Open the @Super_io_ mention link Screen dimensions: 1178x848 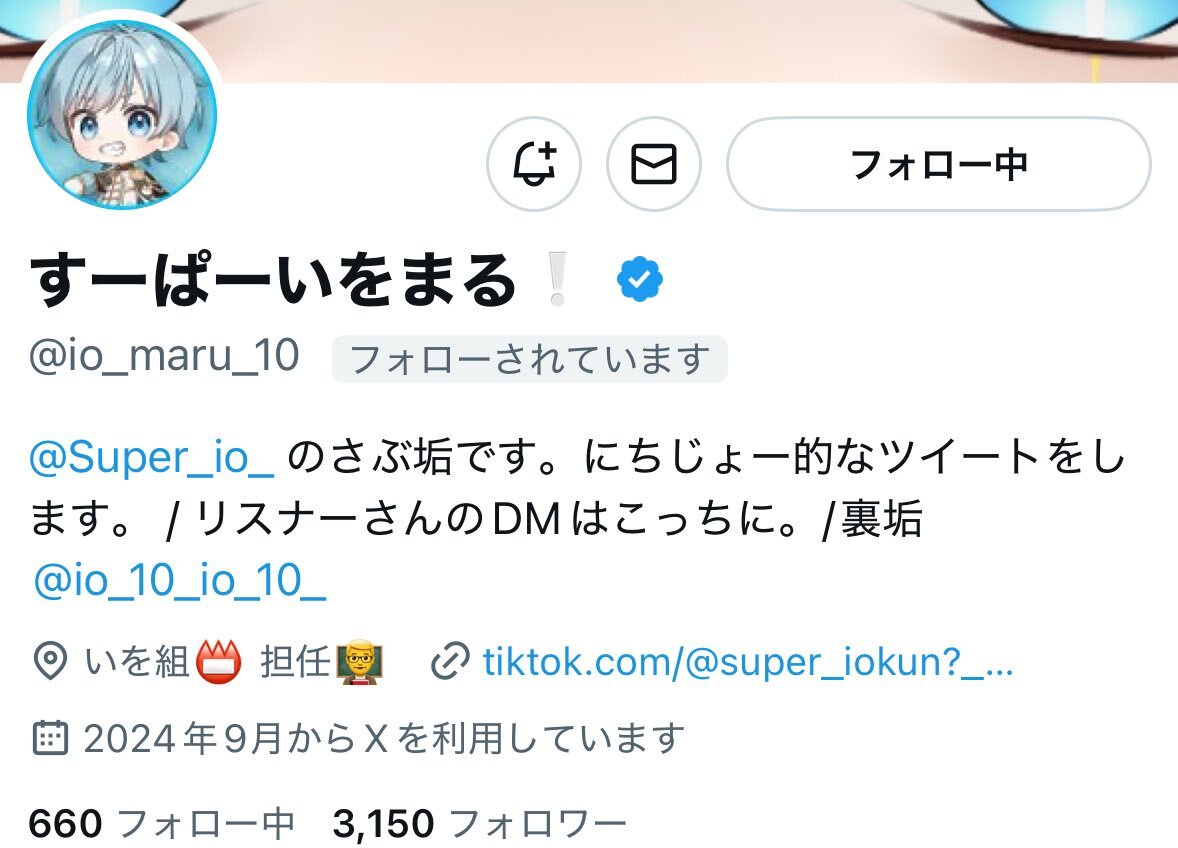[x=152, y=457]
